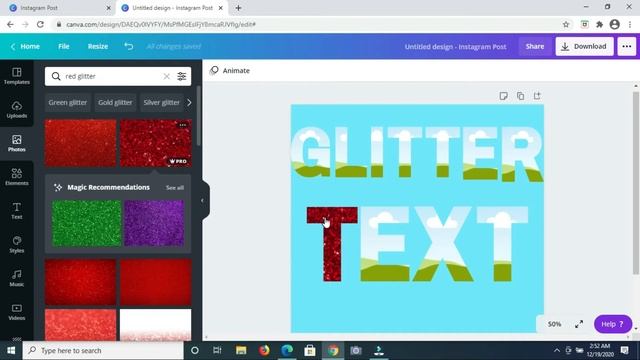Reload the page in browser
The height and width of the screenshot is (360, 640).
pyautogui.click(x=40, y=24)
